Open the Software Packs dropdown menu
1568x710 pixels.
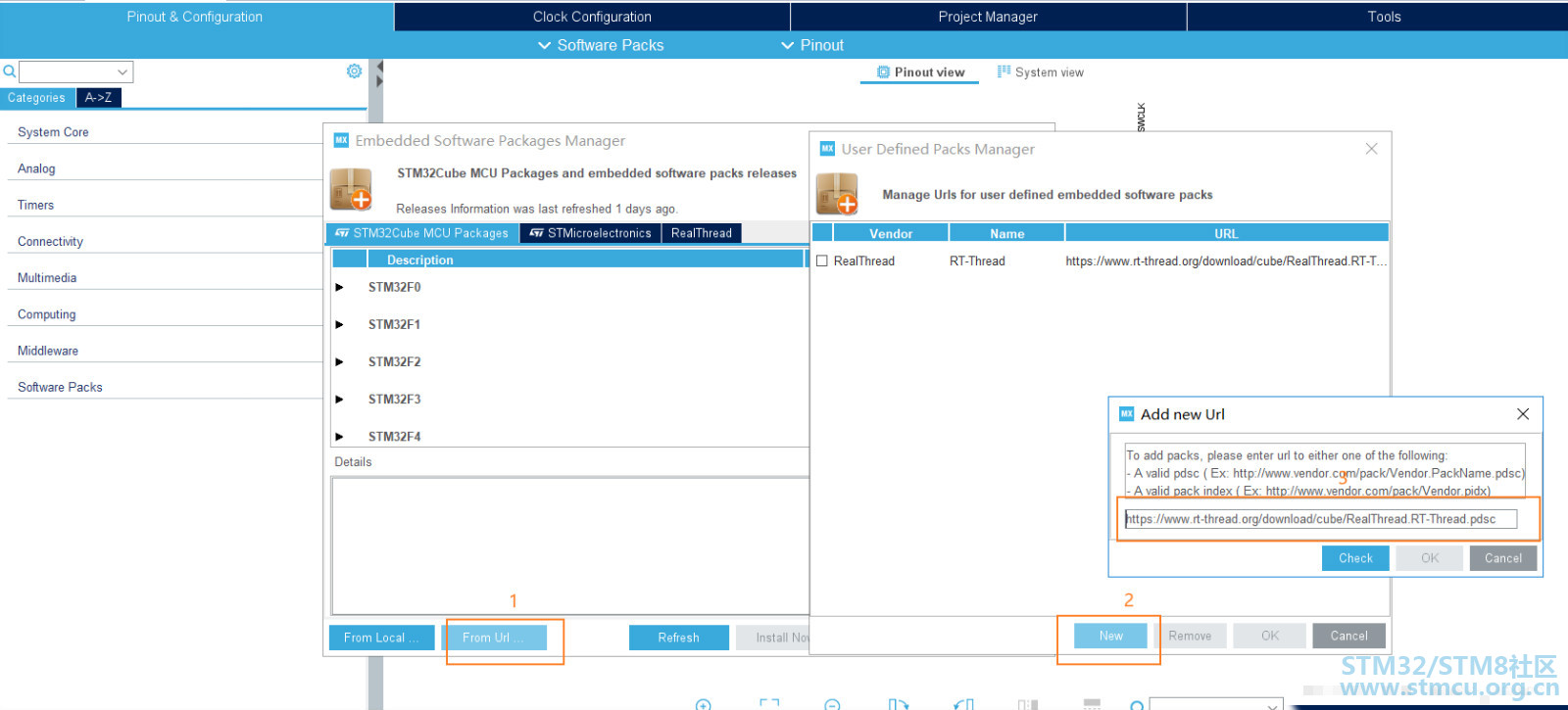click(x=601, y=45)
